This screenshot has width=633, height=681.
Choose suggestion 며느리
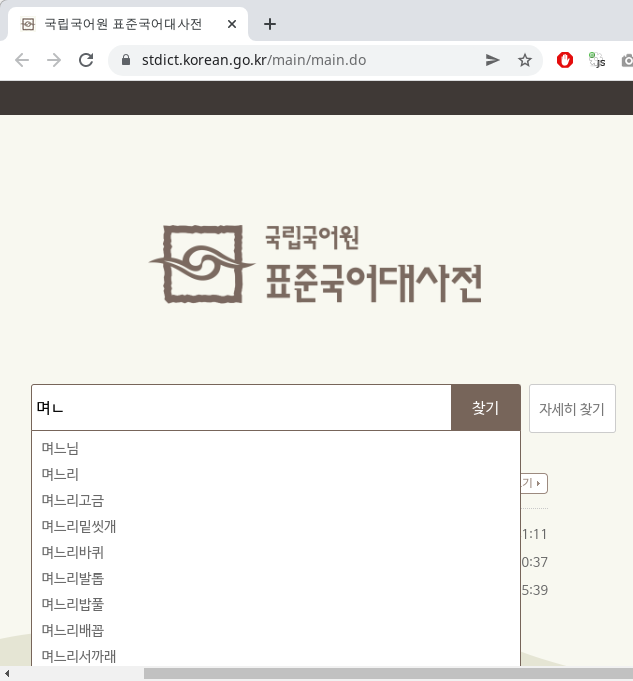tap(276, 474)
